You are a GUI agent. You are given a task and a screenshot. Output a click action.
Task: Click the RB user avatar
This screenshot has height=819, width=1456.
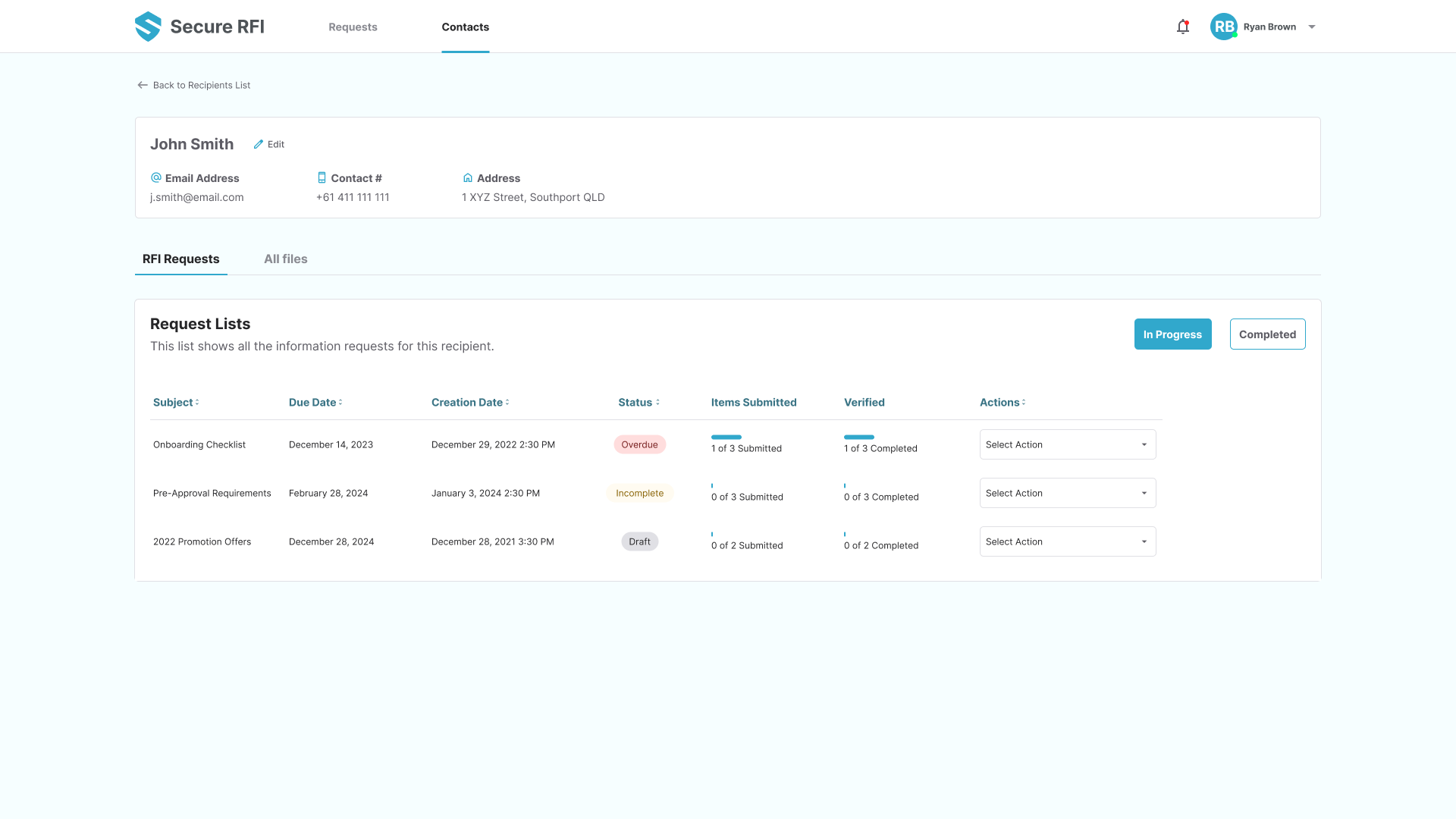(x=1223, y=27)
